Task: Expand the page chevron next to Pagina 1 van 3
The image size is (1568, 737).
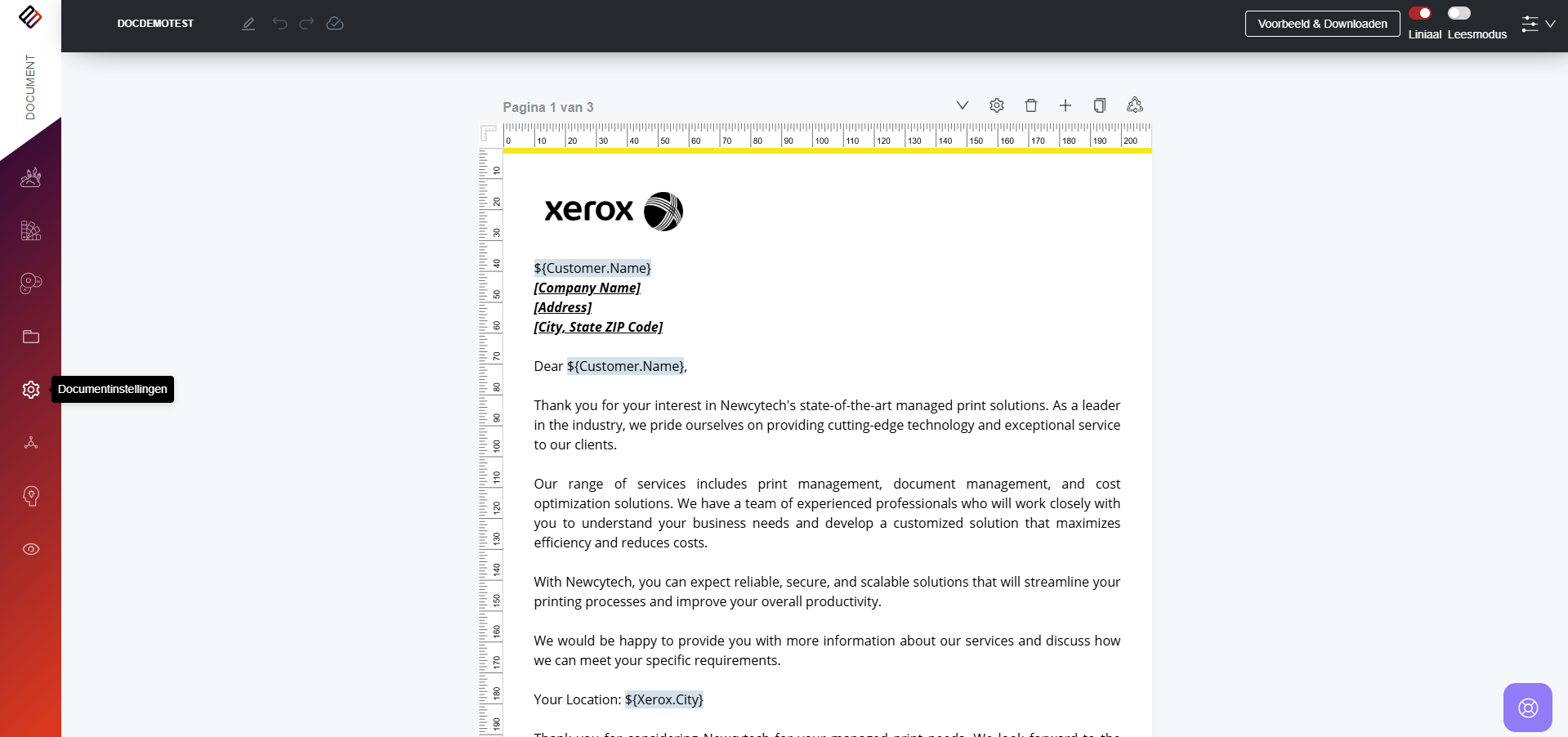Action: pos(963,105)
